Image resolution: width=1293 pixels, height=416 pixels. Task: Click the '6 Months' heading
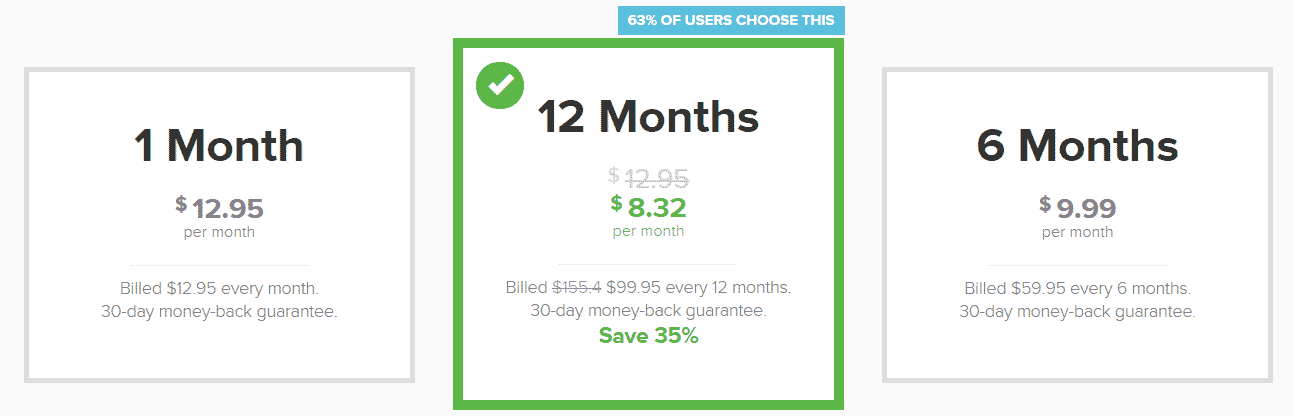pos(1077,146)
